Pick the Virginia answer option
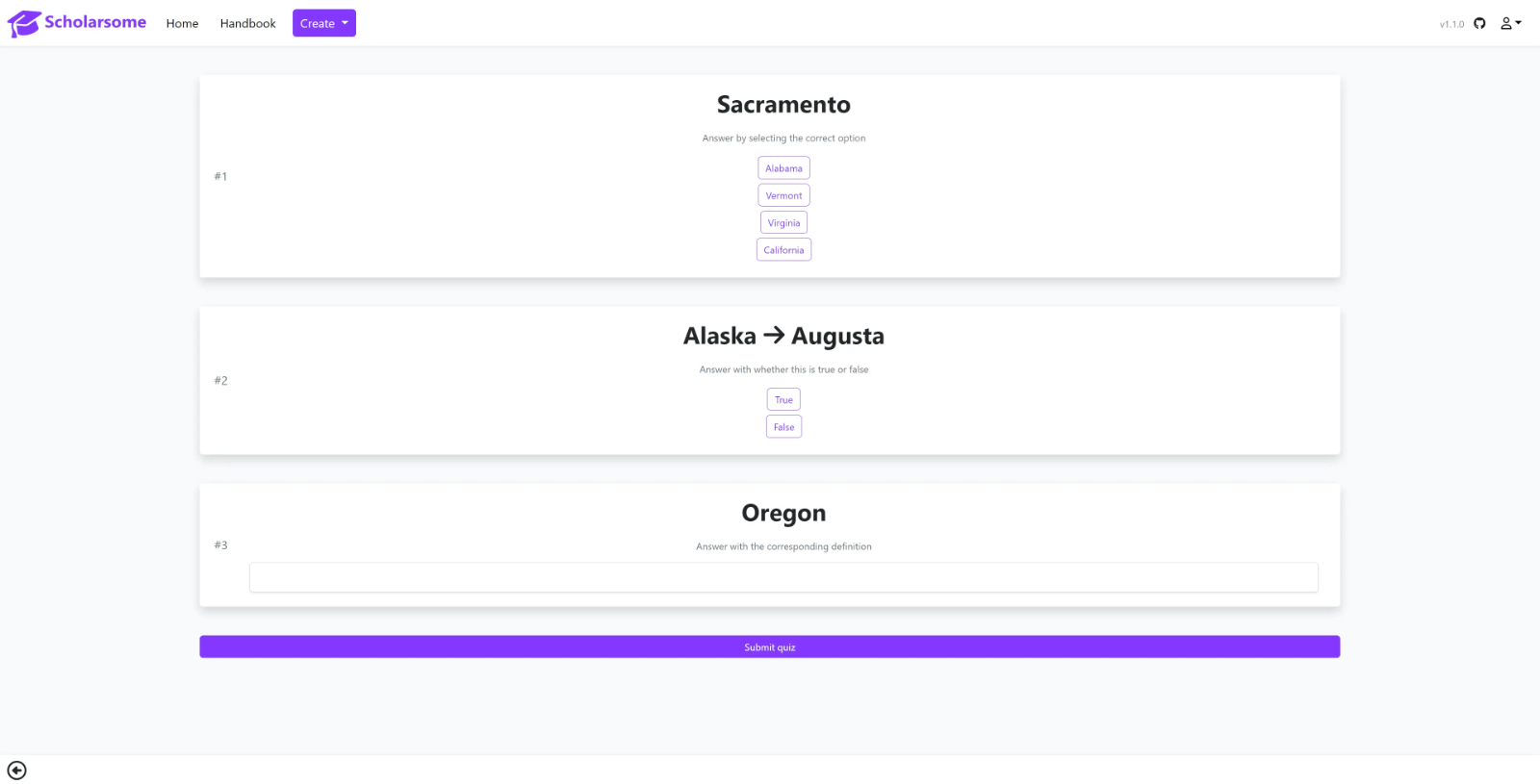1540x784 pixels. click(x=783, y=223)
